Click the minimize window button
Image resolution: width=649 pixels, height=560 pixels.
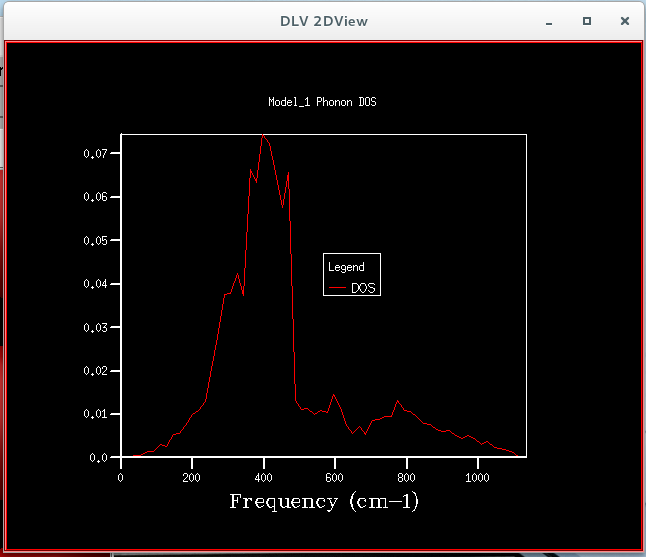[x=551, y=22]
